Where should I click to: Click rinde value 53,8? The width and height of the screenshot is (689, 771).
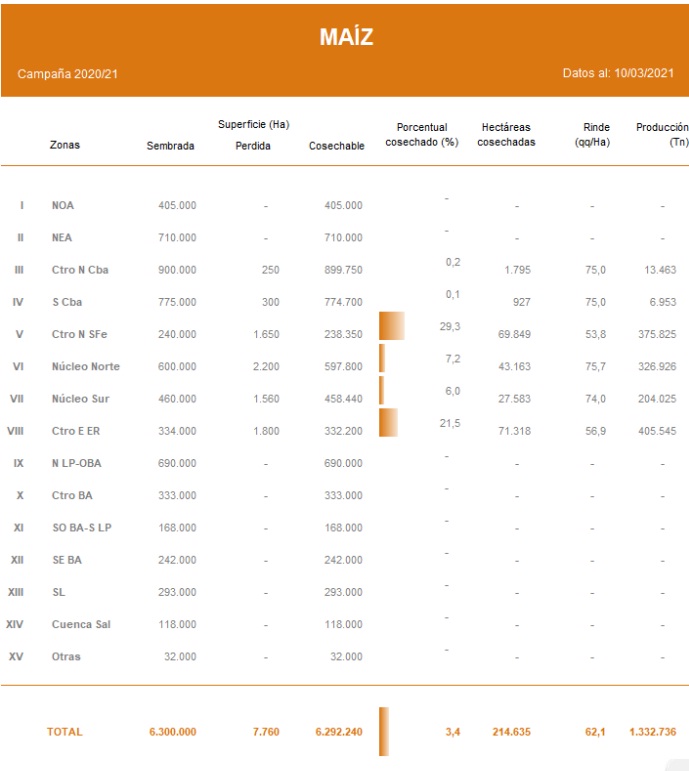(596, 334)
